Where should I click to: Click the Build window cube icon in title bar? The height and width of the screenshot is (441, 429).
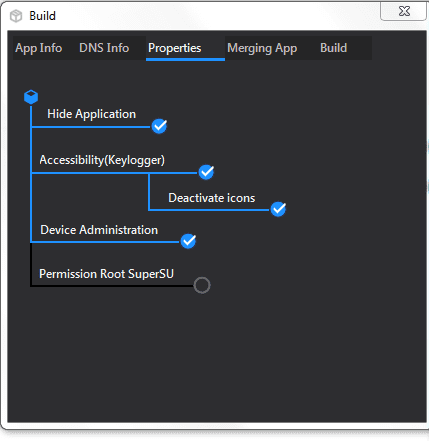pos(16,16)
